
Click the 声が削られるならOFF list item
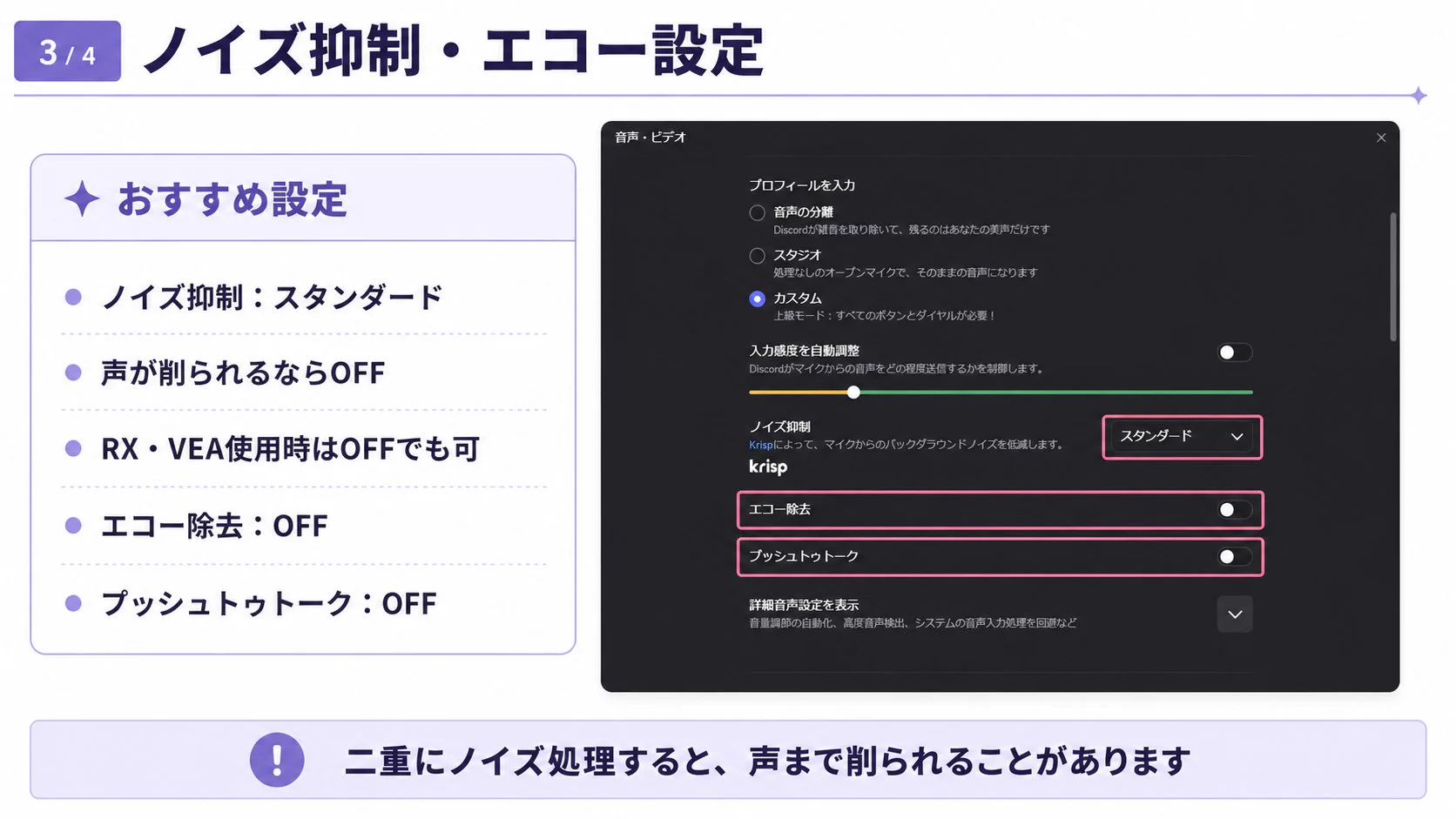click(x=243, y=373)
